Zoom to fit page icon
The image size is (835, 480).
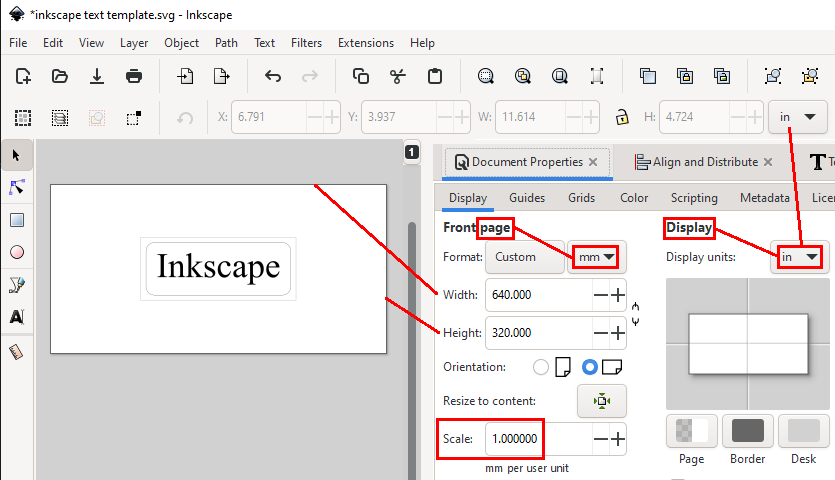560,76
